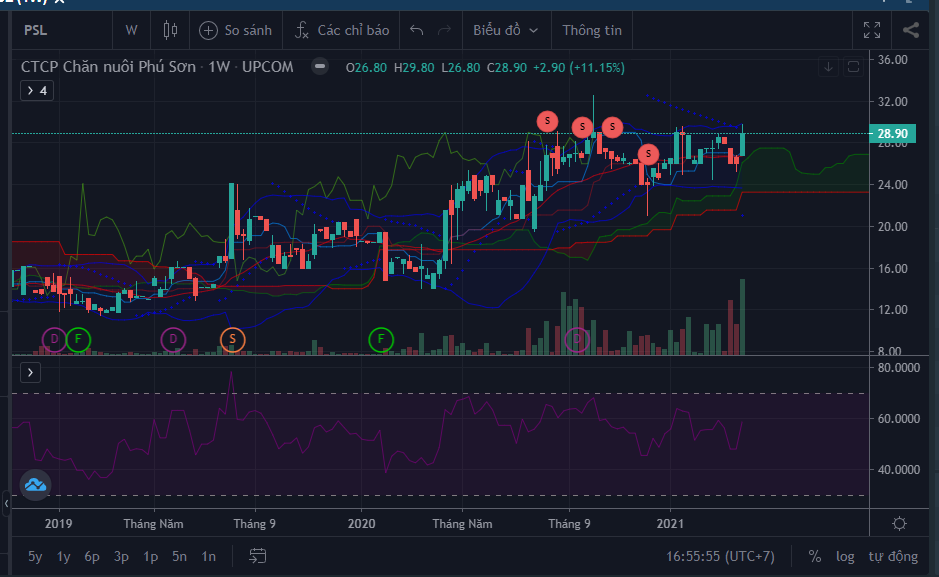
Task: Click the PSL symbol search button
Action: pos(36,30)
